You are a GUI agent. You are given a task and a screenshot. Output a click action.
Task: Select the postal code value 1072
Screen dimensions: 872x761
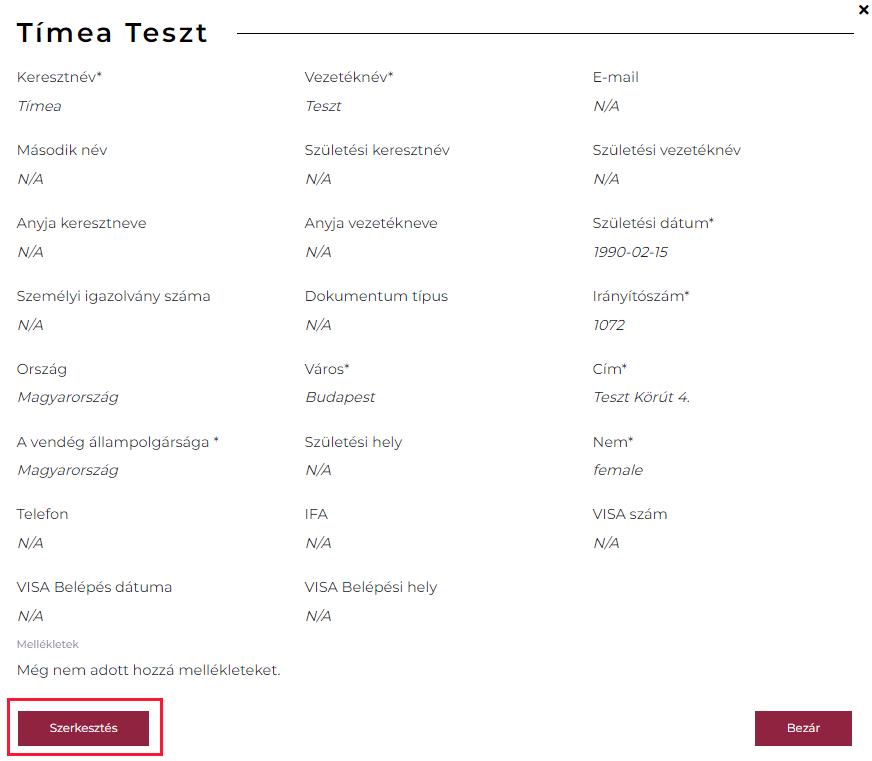tap(608, 325)
